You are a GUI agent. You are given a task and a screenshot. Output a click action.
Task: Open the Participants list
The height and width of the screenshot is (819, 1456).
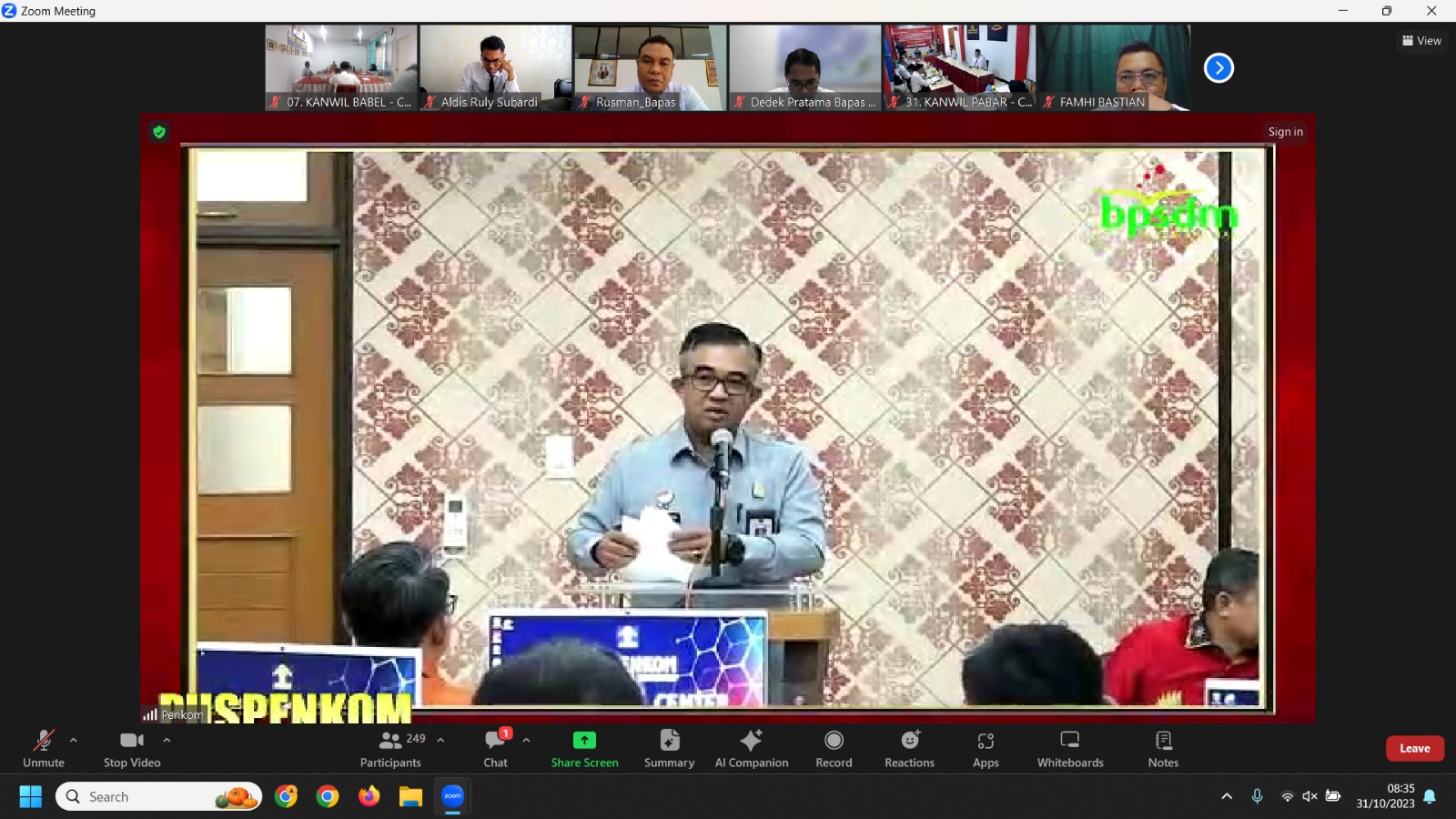coord(391,748)
